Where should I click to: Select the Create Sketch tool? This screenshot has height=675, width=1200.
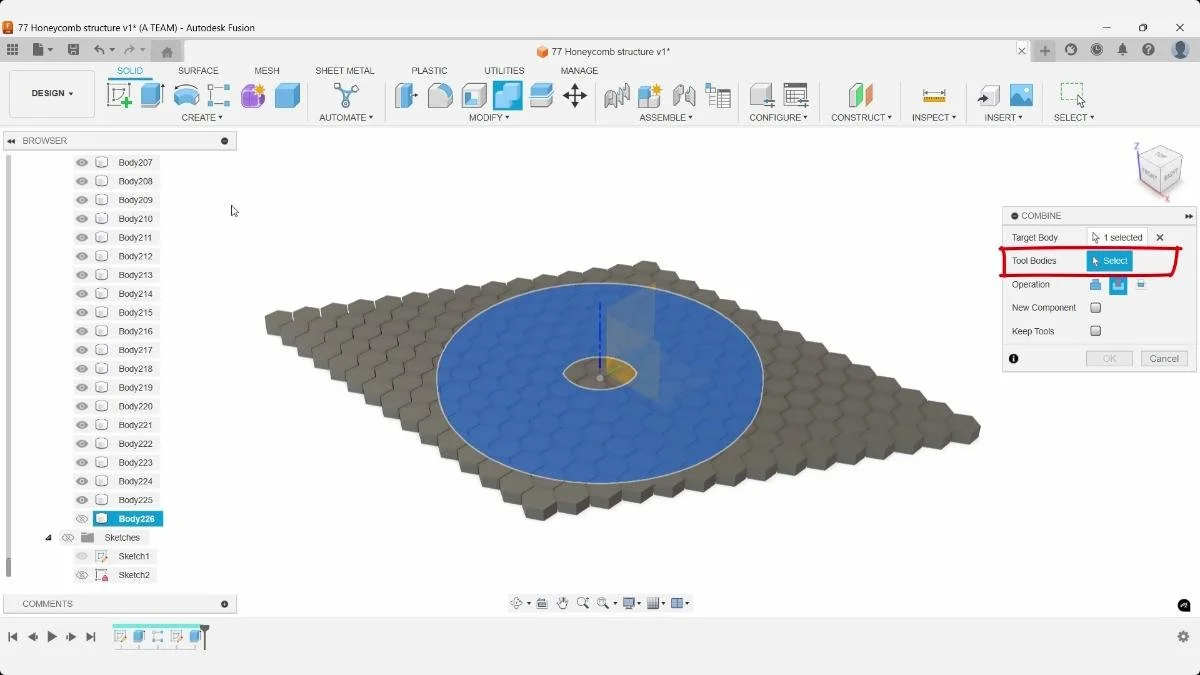click(x=119, y=95)
